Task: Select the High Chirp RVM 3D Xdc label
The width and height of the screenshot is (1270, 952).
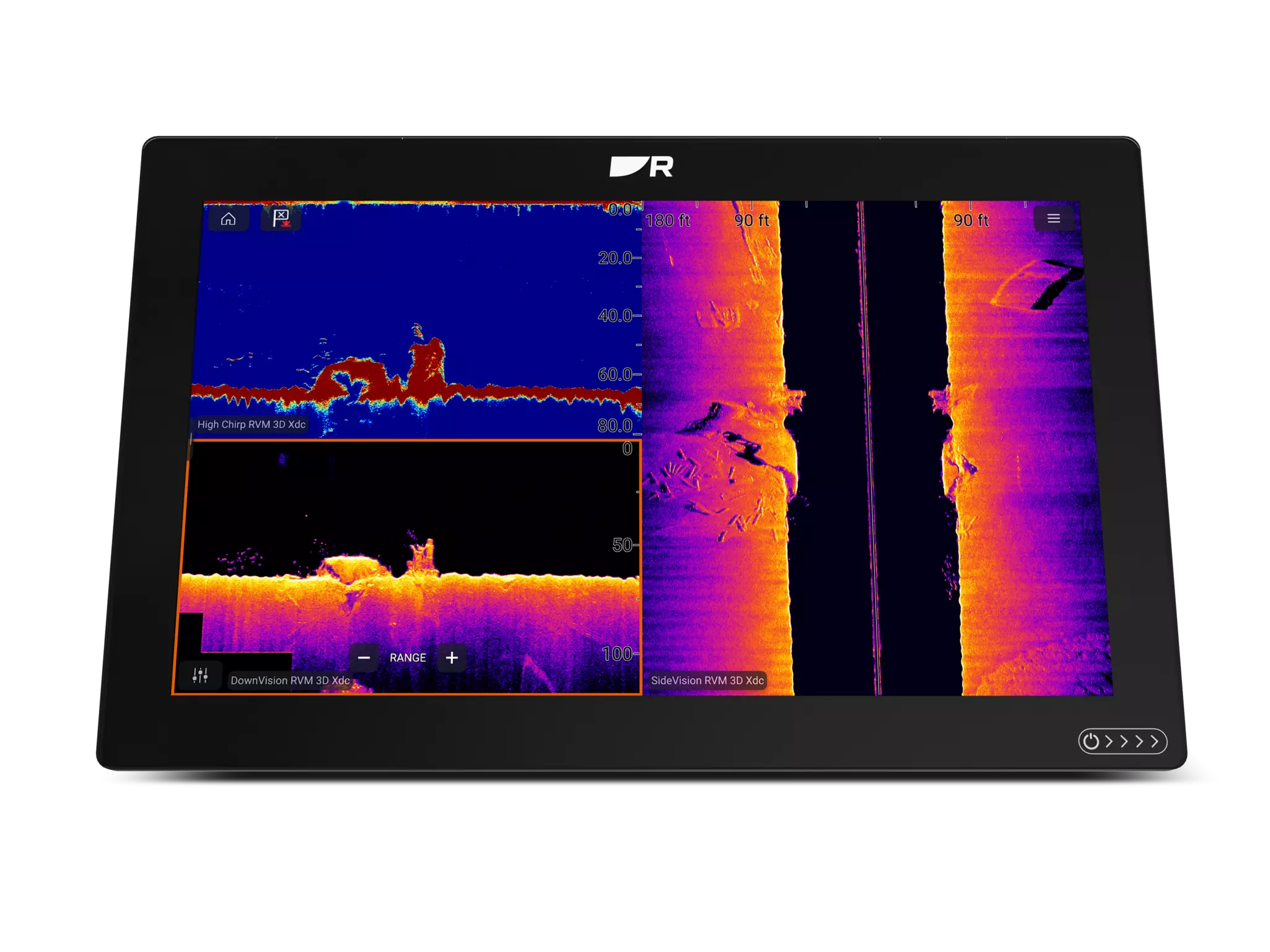Action: [252, 424]
